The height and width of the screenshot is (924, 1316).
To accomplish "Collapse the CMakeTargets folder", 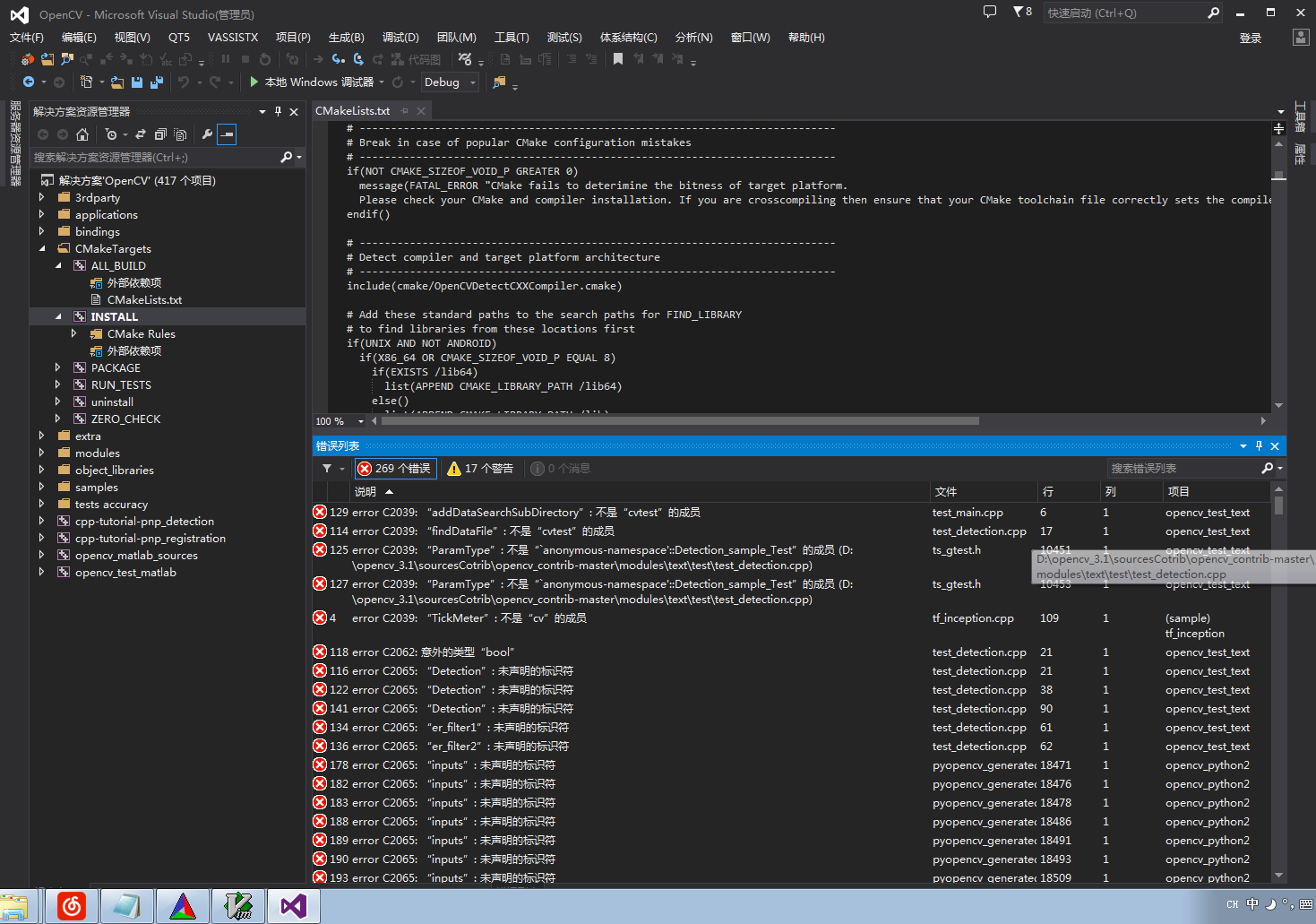I will [41, 248].
